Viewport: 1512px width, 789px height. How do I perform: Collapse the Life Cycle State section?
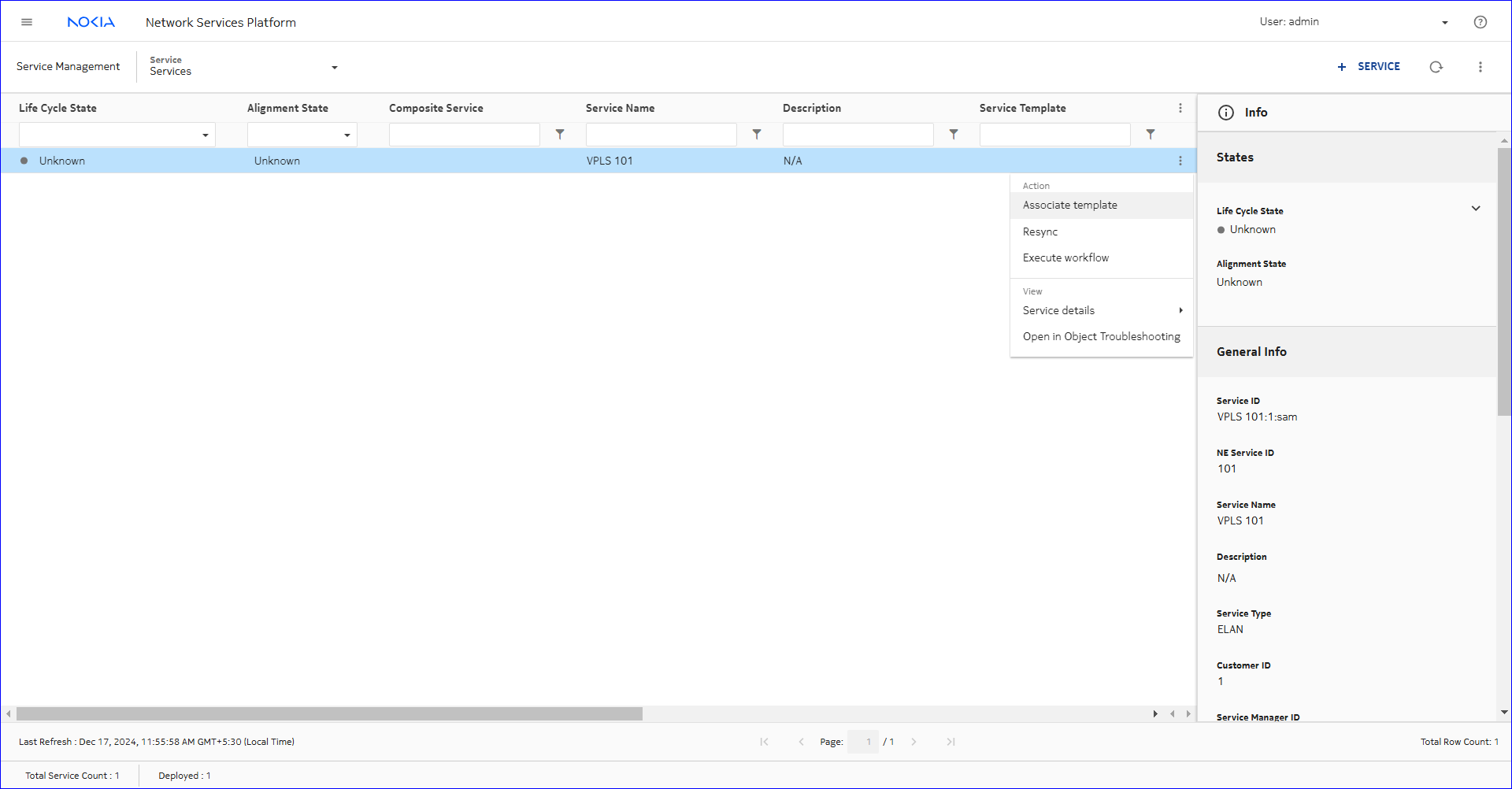pyautogui.click(x=1476, y=208)
